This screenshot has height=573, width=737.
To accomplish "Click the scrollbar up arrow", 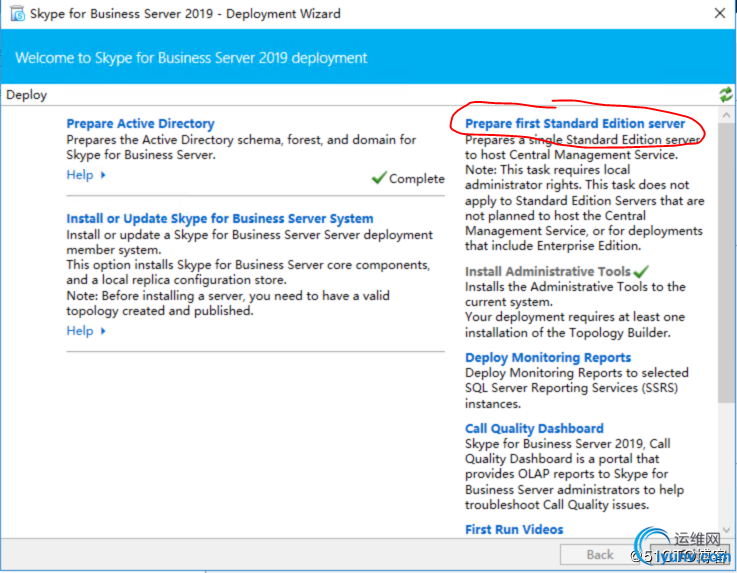I will click(727, 115).
